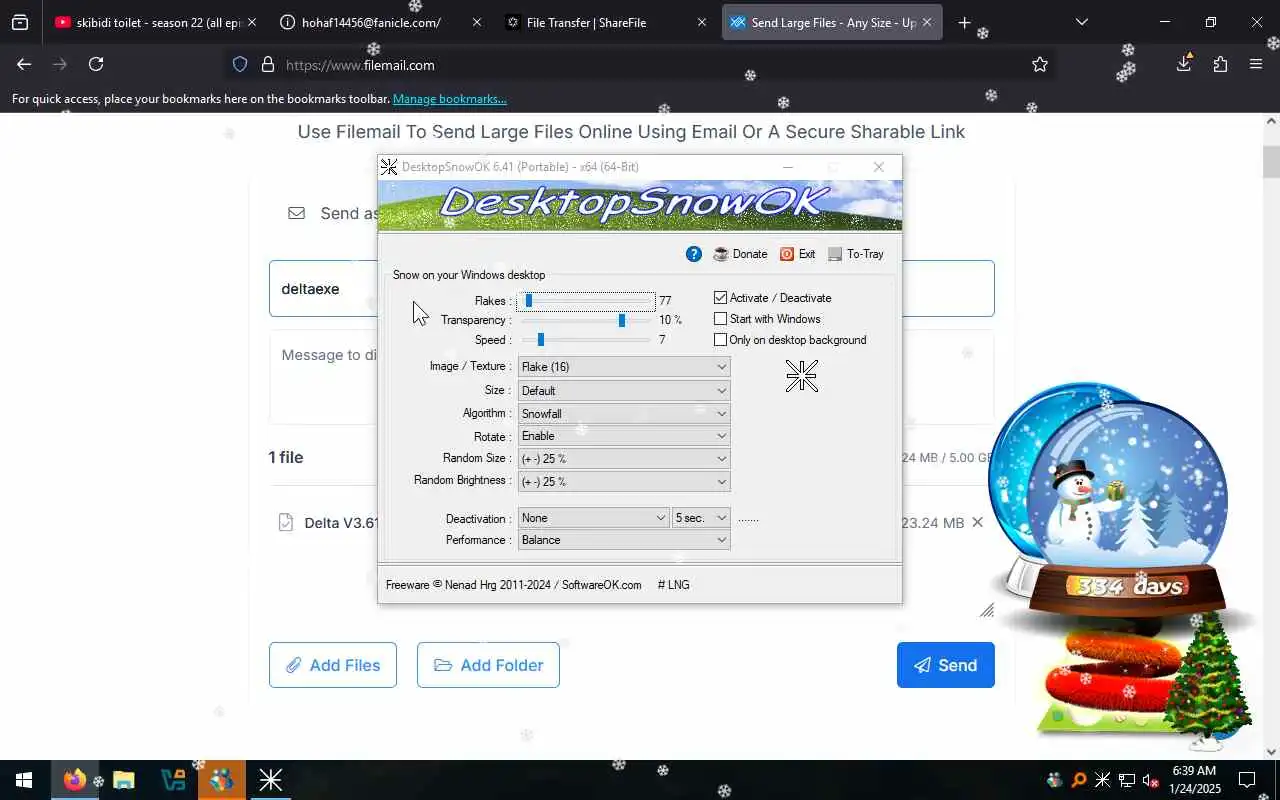The width and height of the screenshot is (1280, 800).
Task: List all tabs with the chevron button
Action: 1081,22
